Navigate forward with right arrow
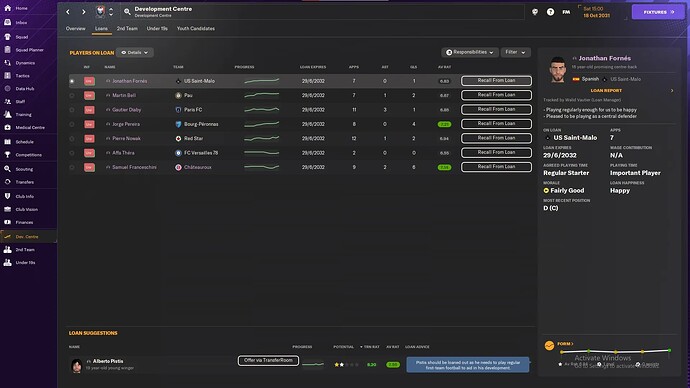This screenshot has height=388, width=690. click(84, 12)
